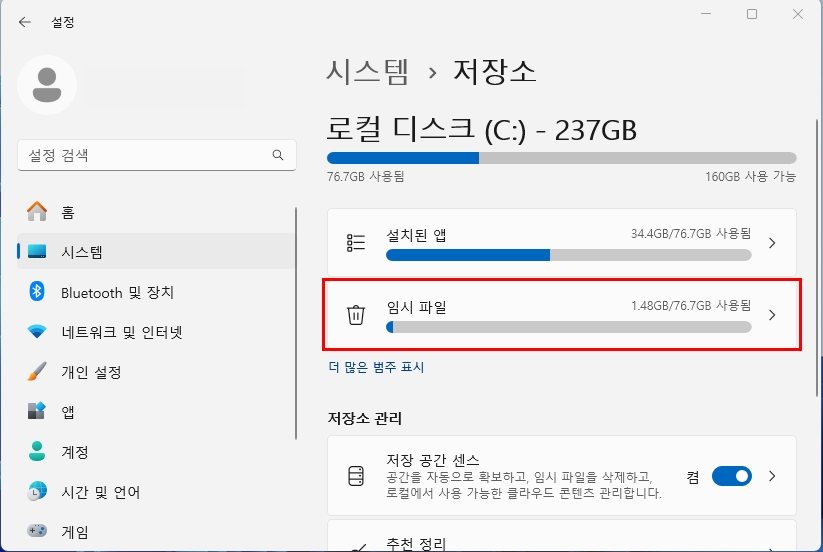Screen dimensions: 823x552
Task: Click the 게임 controller icon
Action: click(x=37, y=531)
